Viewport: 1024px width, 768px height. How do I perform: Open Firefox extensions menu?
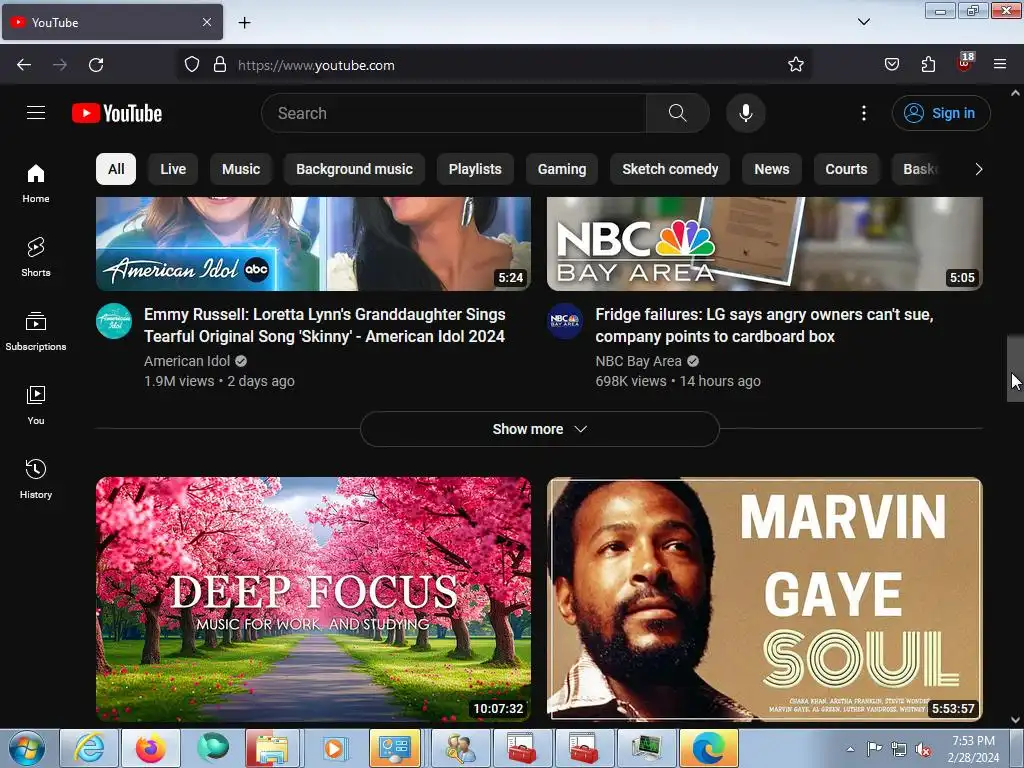[x=928, y=65]
